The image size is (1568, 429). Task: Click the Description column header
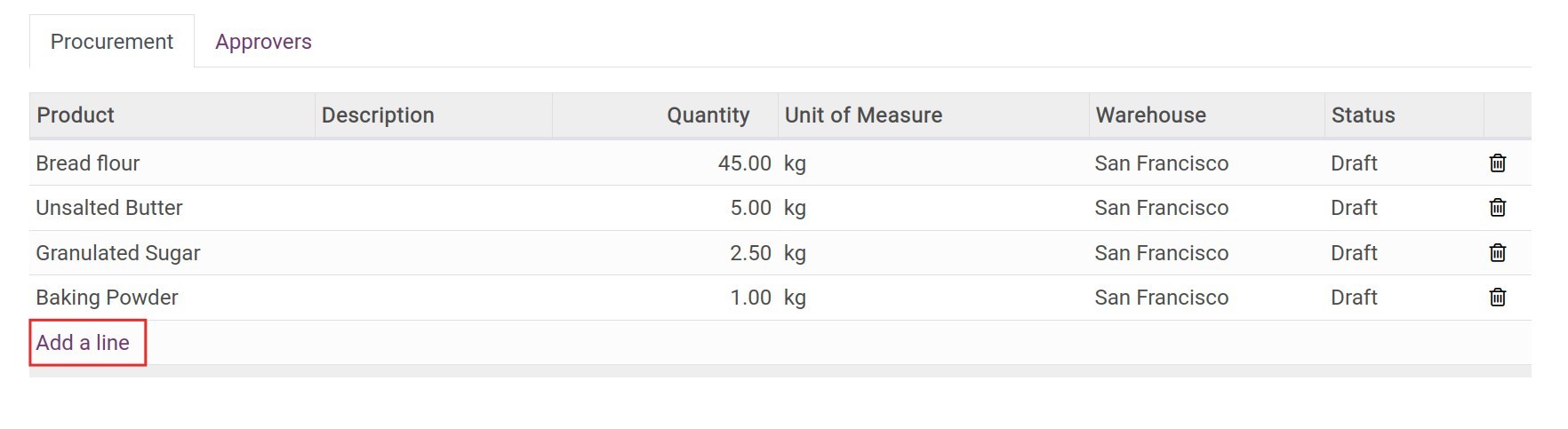coord(378,115)
